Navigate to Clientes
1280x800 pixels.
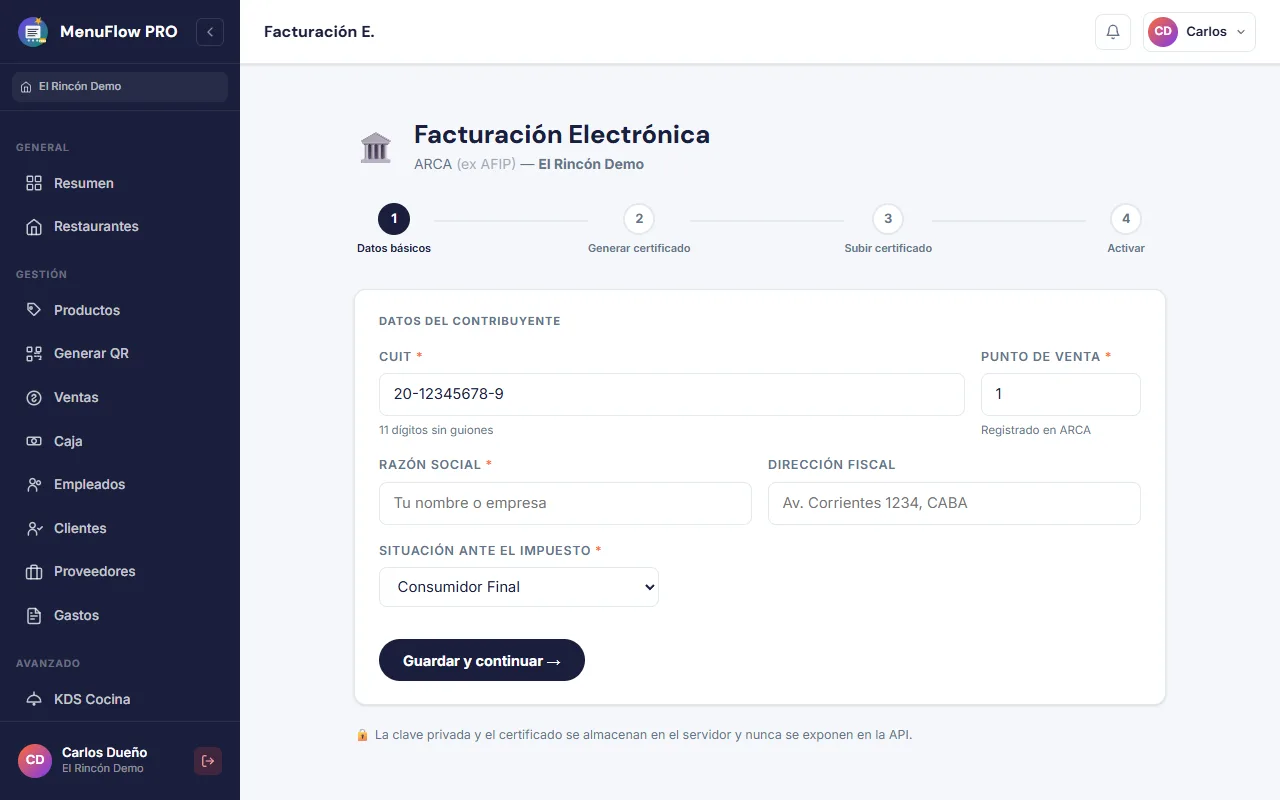[120, 528]
